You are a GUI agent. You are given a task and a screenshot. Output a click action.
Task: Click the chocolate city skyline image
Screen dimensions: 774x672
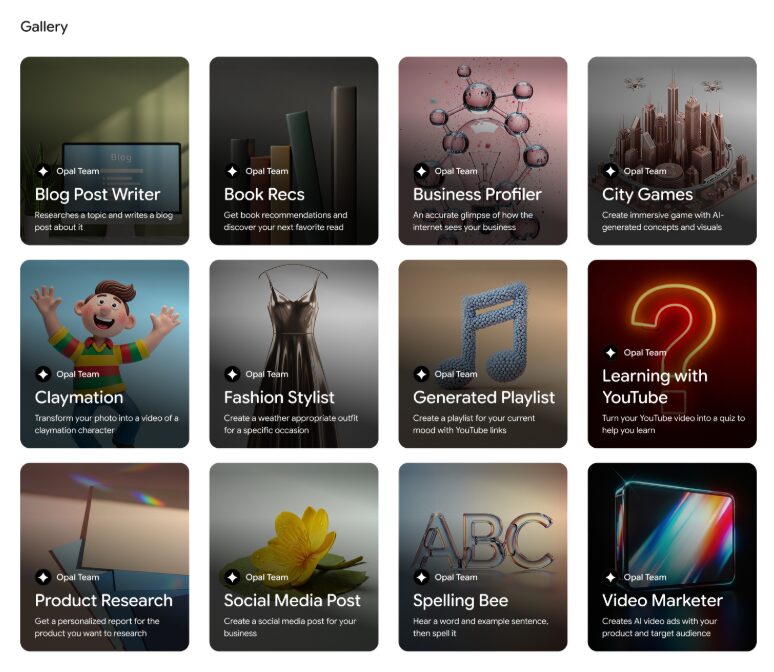tap(674, 131)
